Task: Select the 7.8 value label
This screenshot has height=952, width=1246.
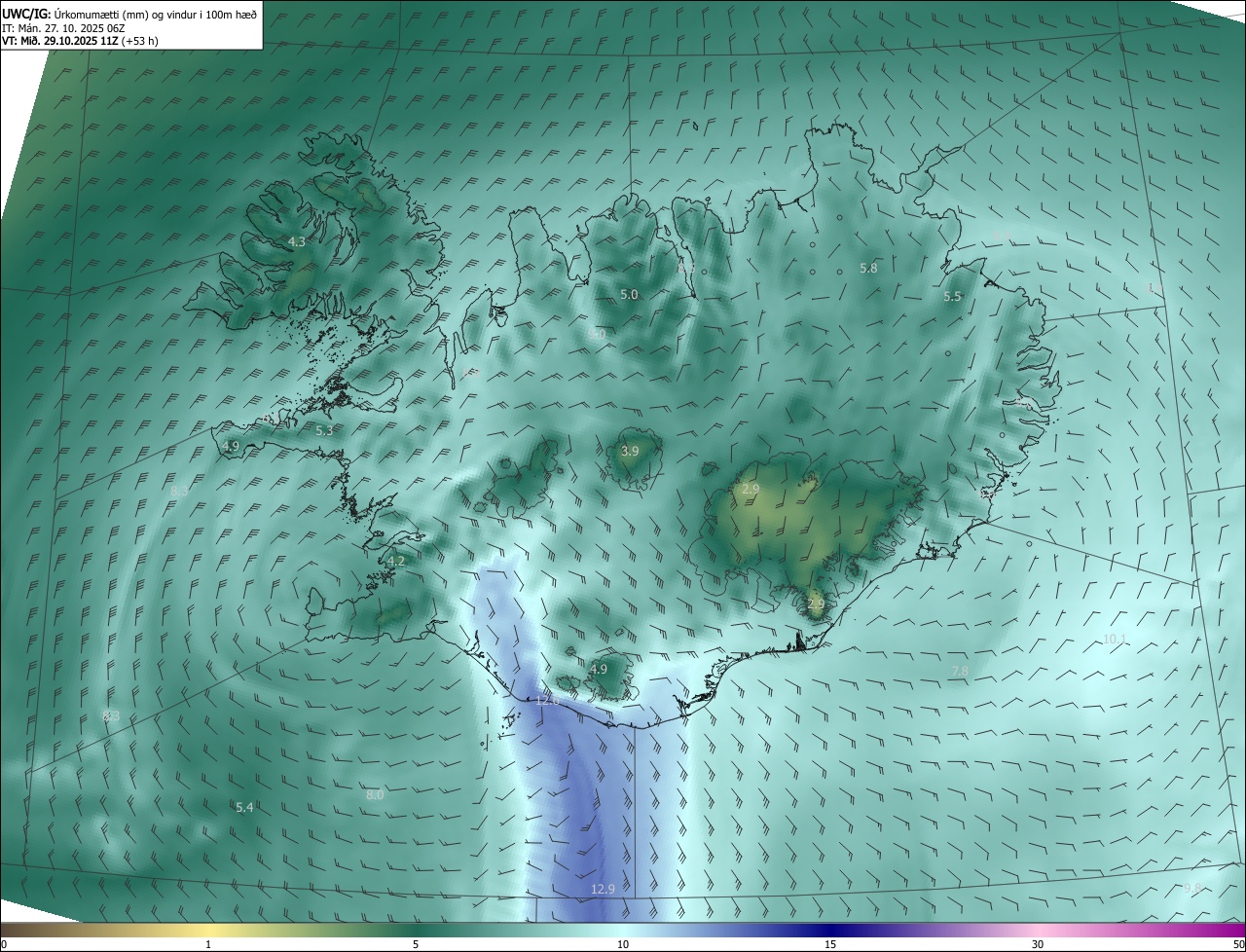Action: pos(960,671)
